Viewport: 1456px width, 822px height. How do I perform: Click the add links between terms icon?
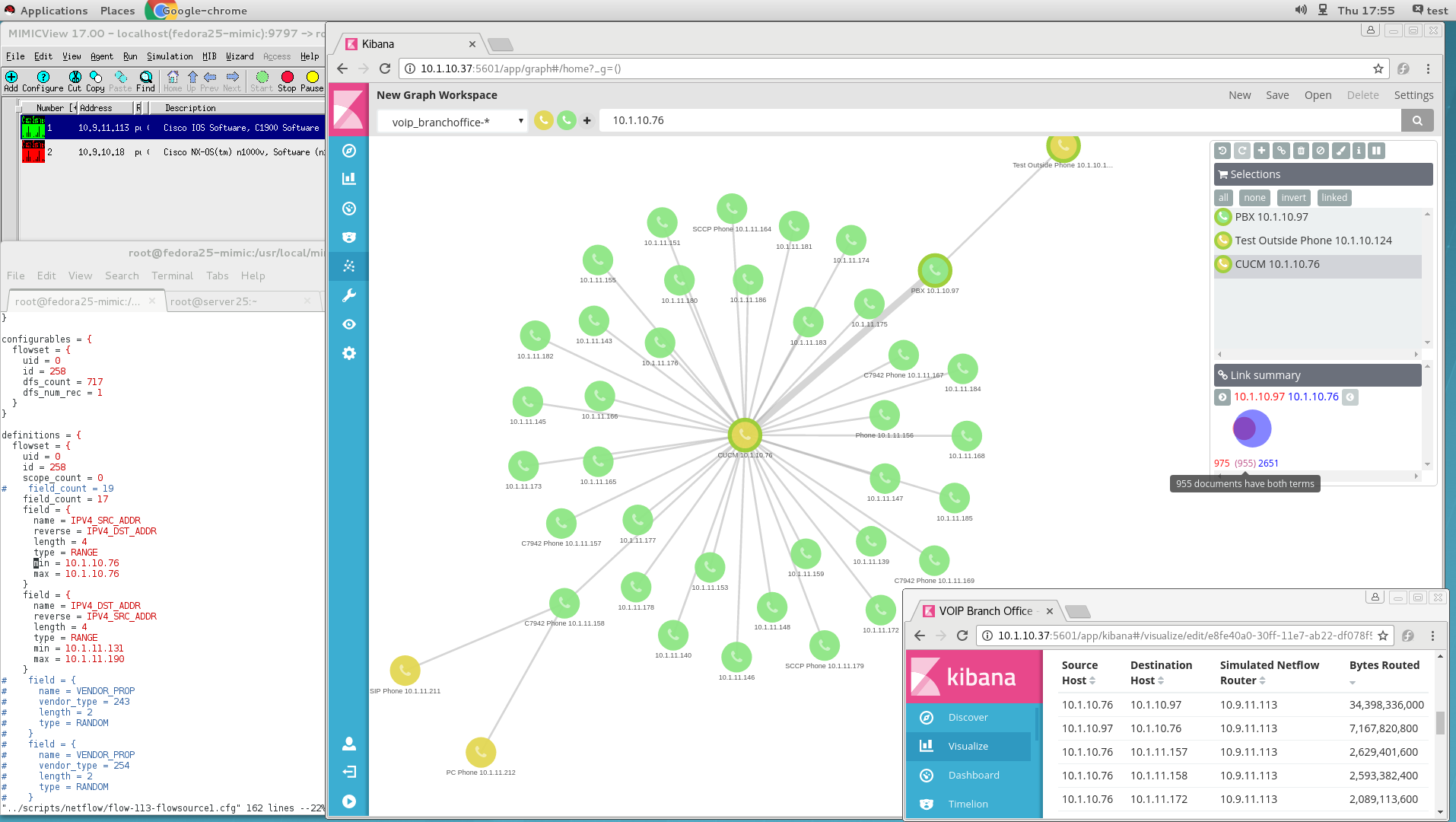pos(1282,151)
